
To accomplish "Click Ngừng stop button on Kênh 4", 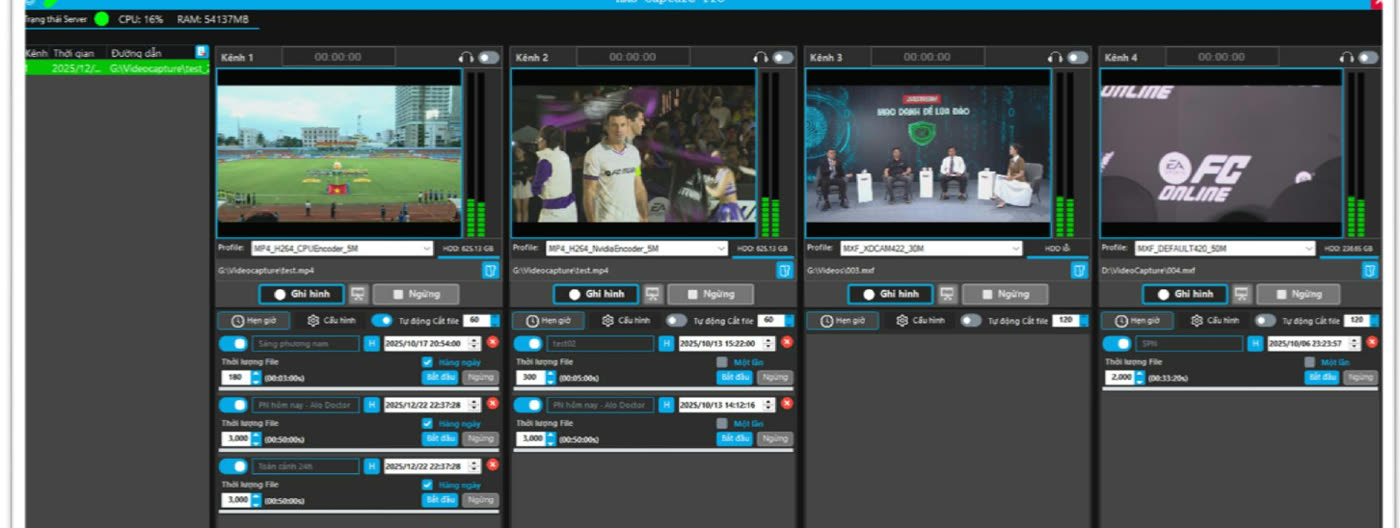I will [x=1299, y=294].
